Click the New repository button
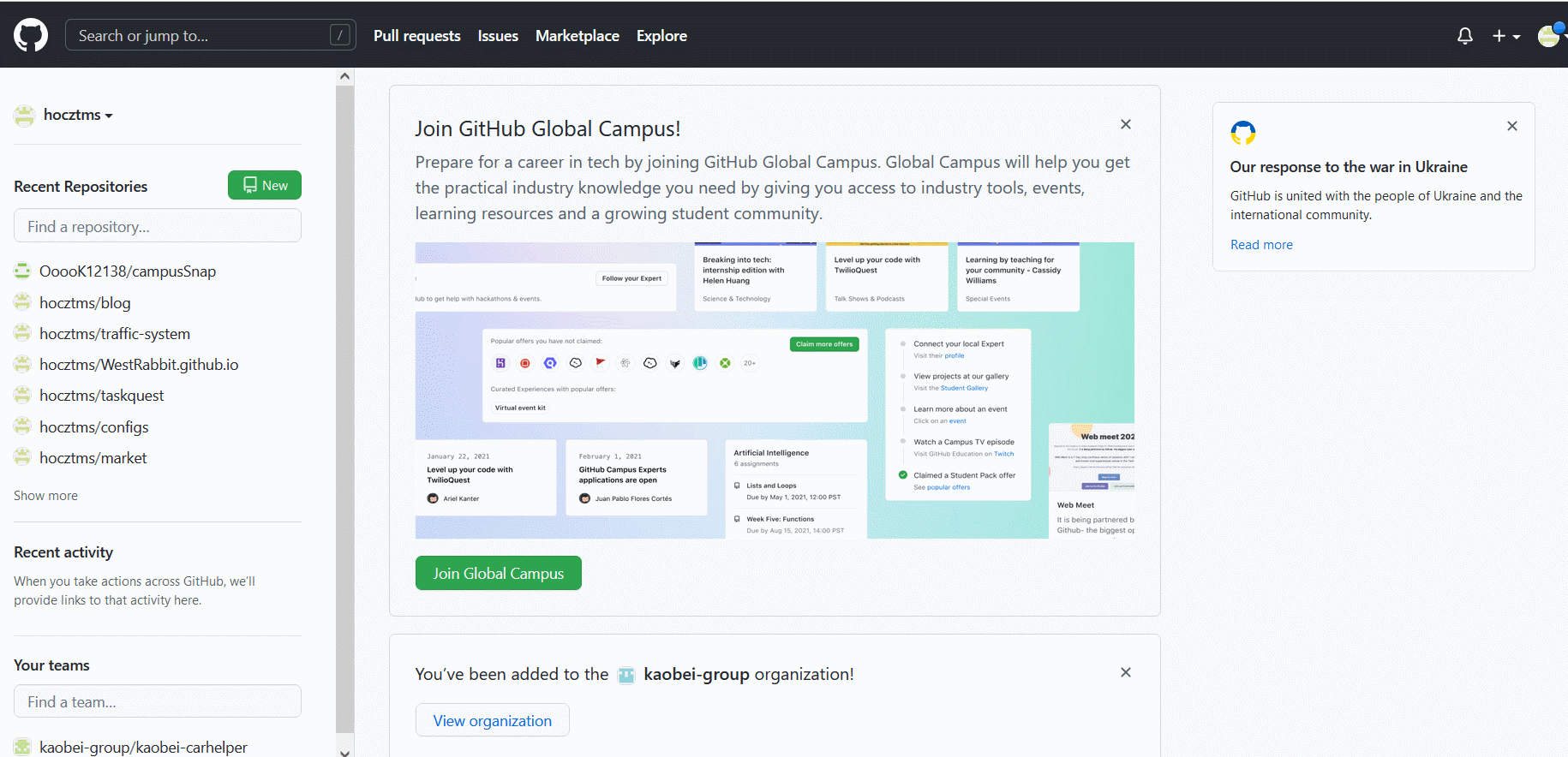Screen dimensions: 1568x757 tap(265, 185)
